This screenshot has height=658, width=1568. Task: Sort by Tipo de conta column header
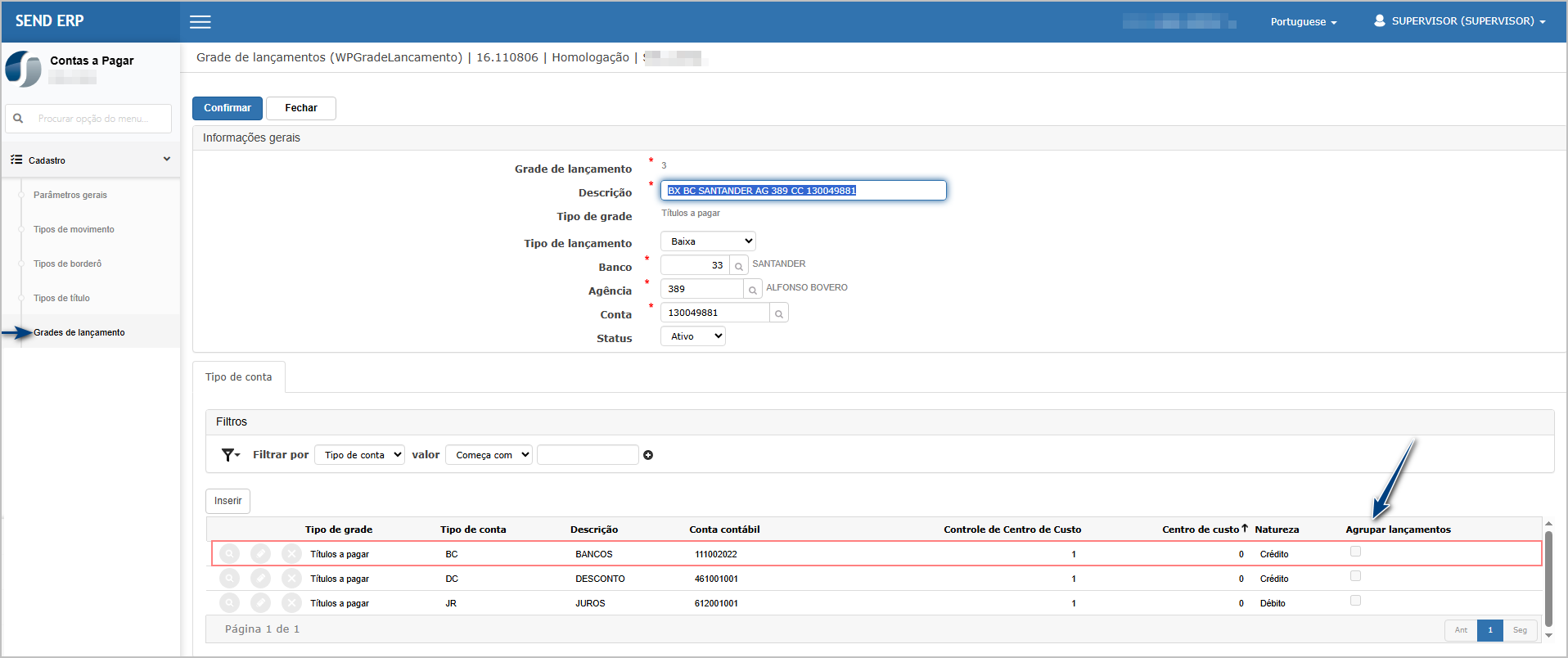click(x=473, y=530)
